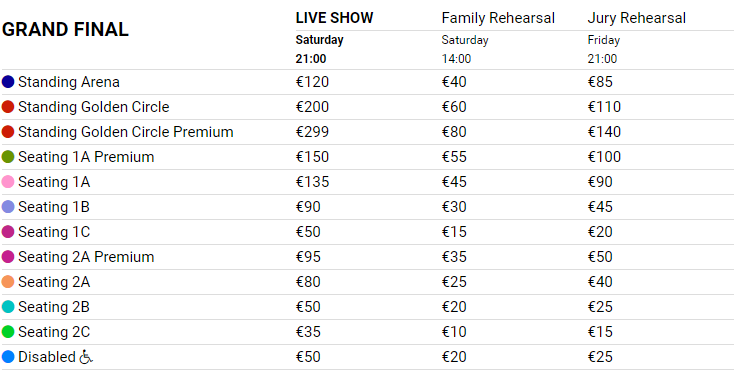
Task: Click the €120 Standing Arena live price
Action: pos(312,82)
